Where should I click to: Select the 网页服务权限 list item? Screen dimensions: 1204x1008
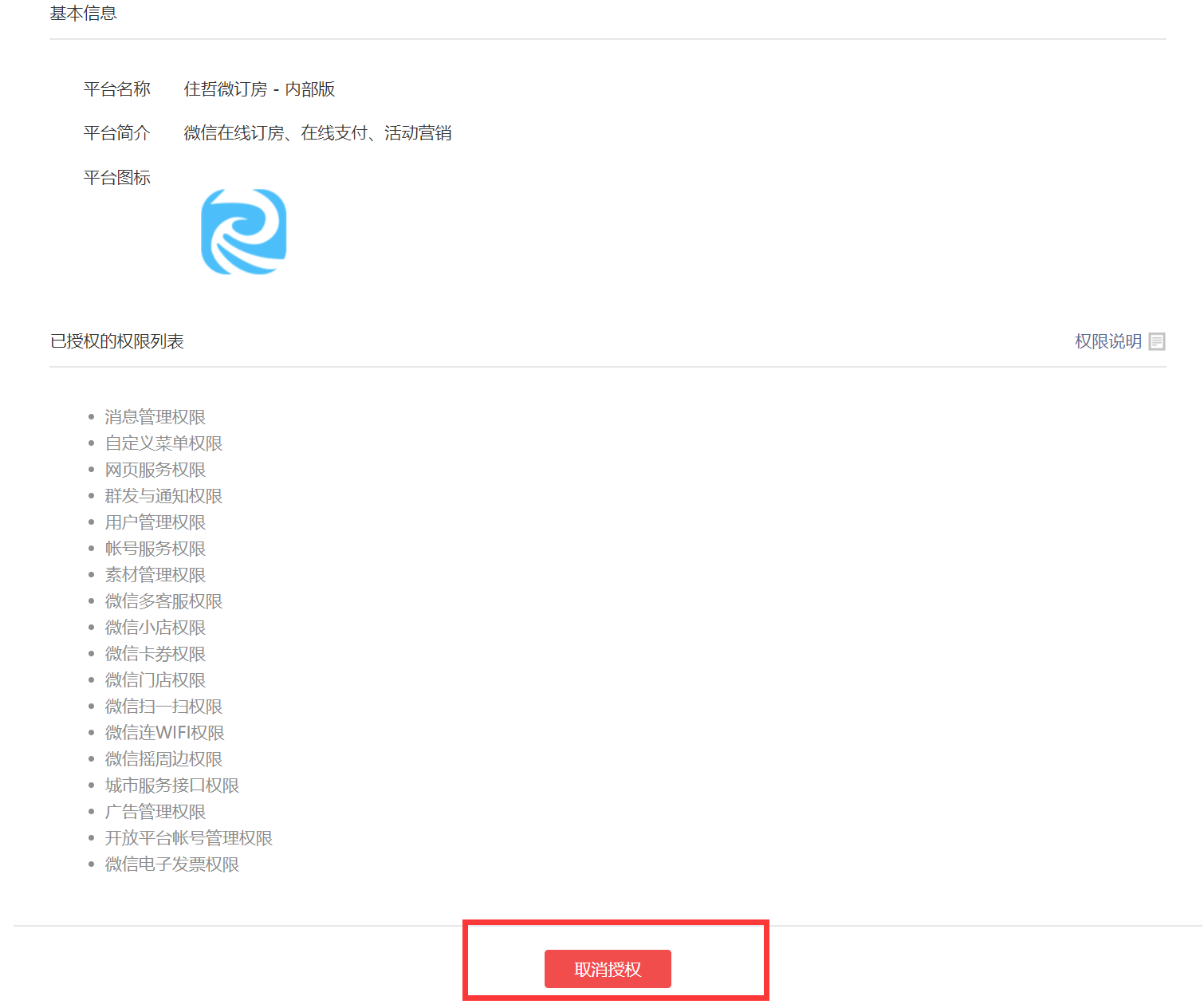[155, 470]
